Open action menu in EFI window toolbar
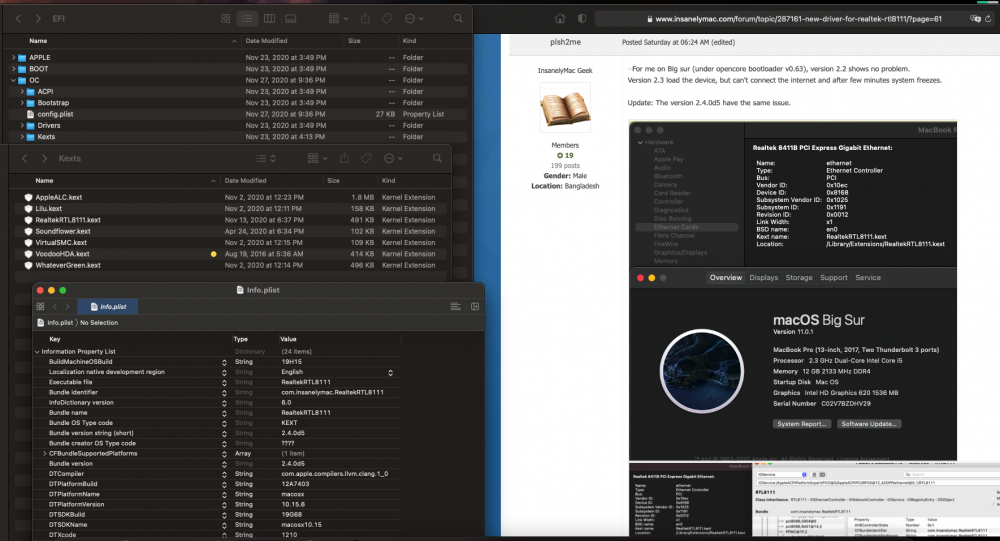Screen dimensions: 1000x541 point(414,19)
